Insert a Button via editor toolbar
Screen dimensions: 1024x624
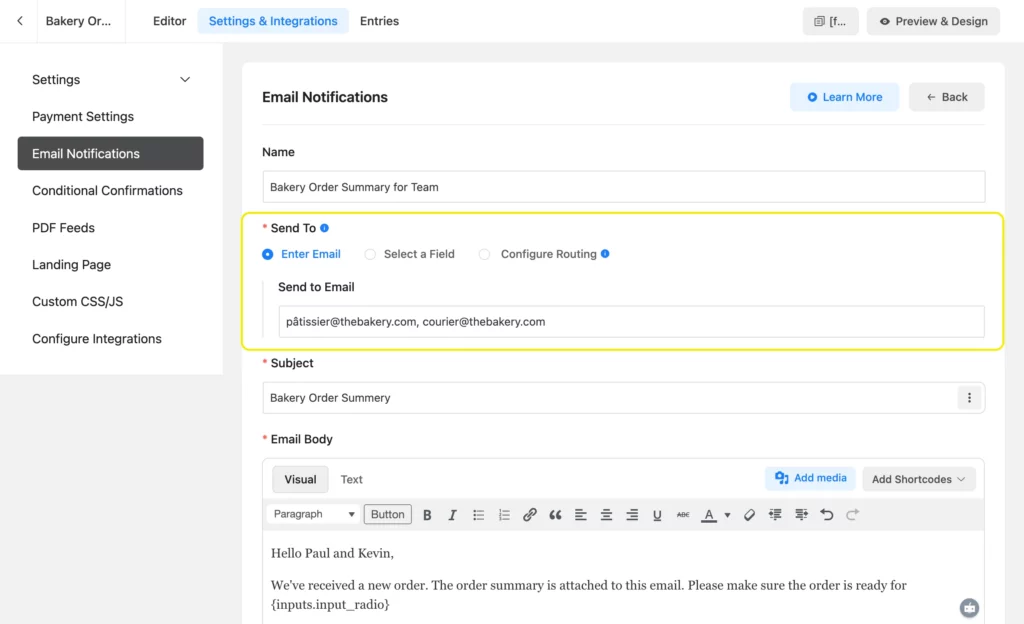[x=388, y=514]
